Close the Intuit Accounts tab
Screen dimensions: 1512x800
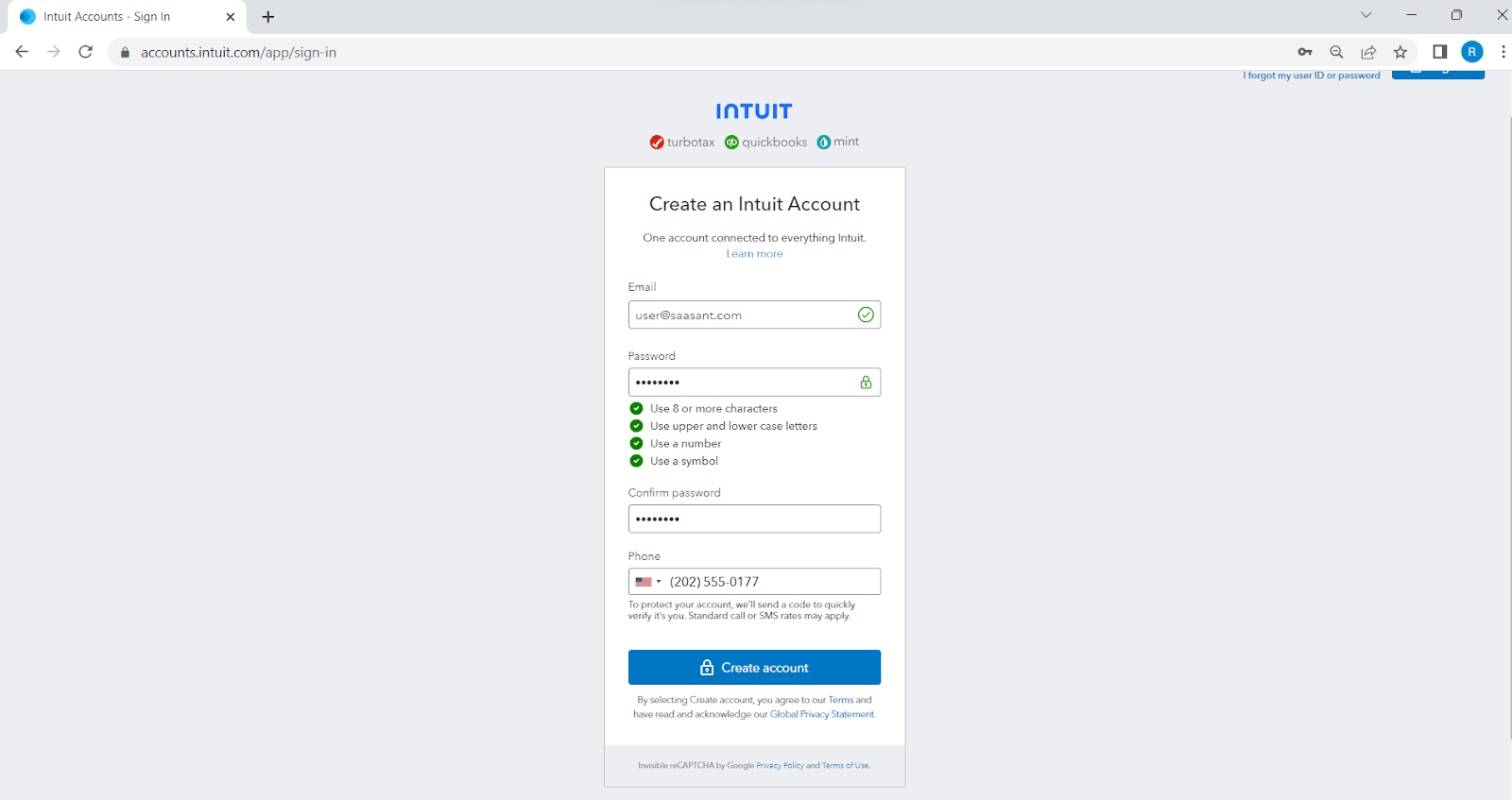231,17
